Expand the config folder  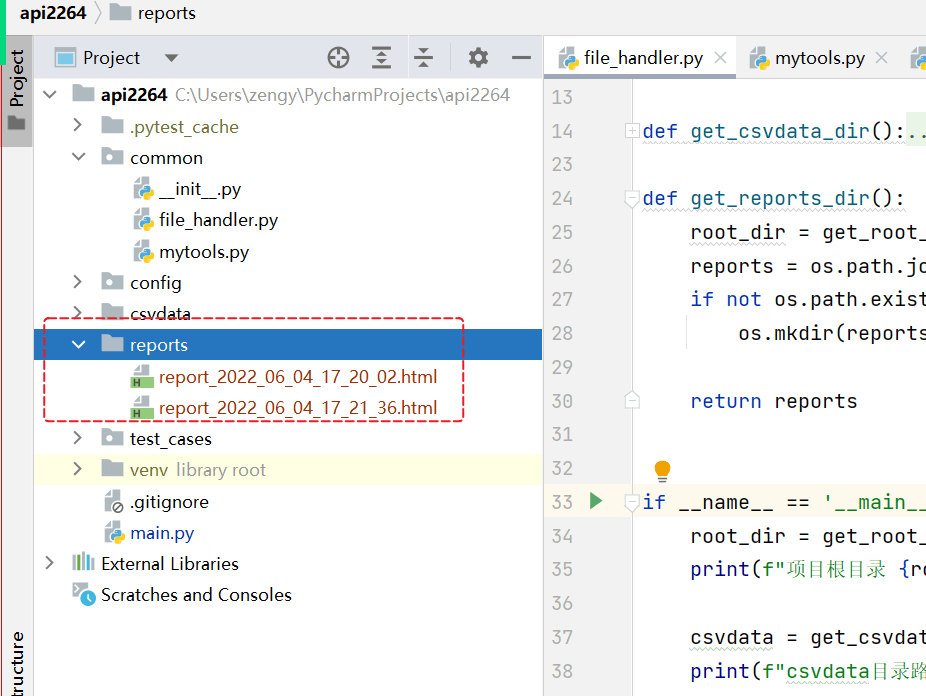tap(77, 282)
